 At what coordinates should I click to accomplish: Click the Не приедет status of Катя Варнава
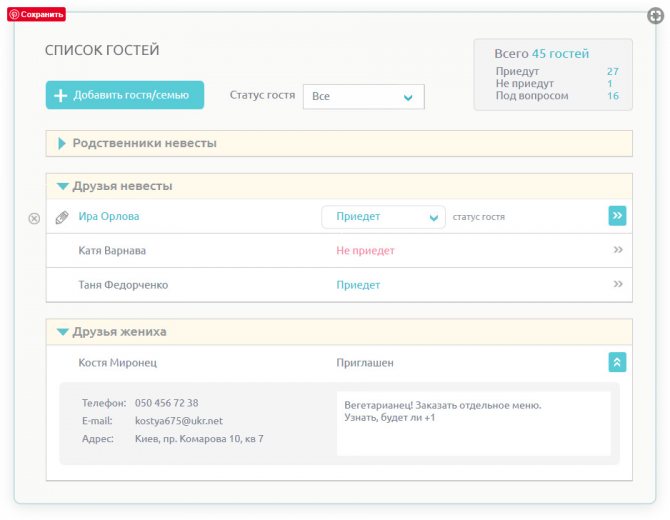(x=365, y=251)
